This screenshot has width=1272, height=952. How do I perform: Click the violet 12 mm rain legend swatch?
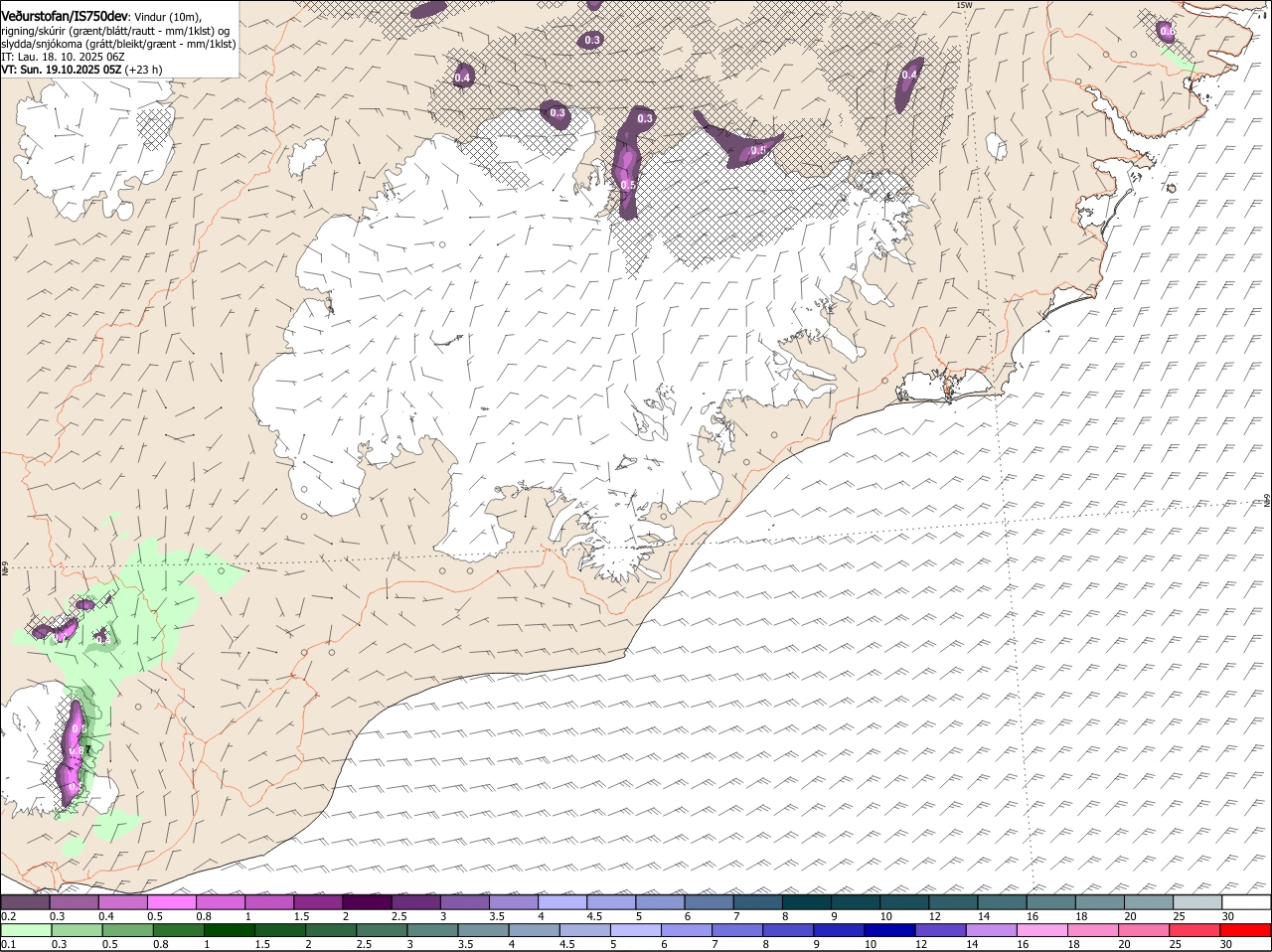940,930
